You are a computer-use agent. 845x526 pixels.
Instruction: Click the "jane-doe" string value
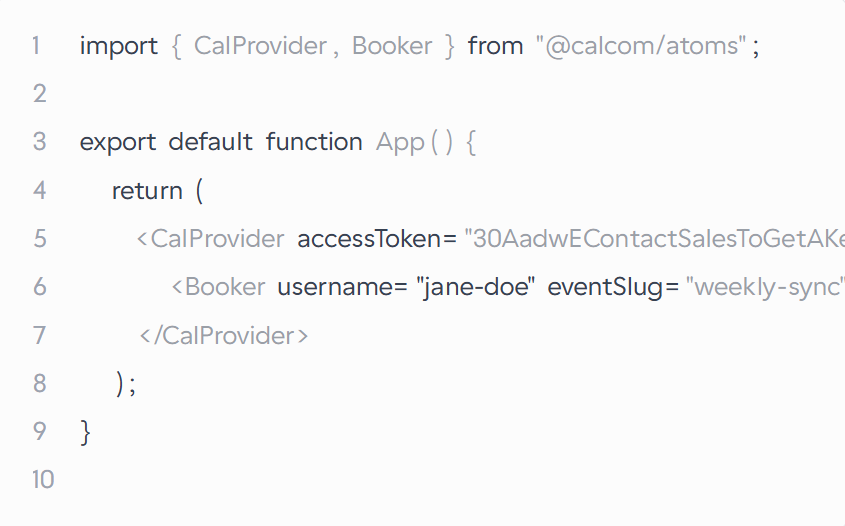coord(476,287)
